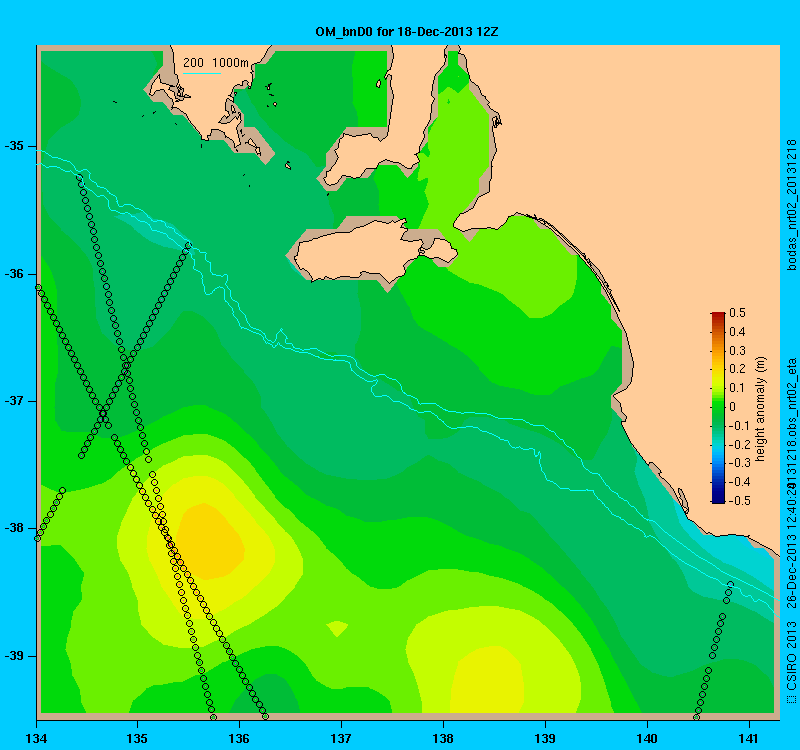Viewport: 800px width, 750px height.
Task: Click the 'CSIRO 2013' copyright text
Action: (791, 655)
